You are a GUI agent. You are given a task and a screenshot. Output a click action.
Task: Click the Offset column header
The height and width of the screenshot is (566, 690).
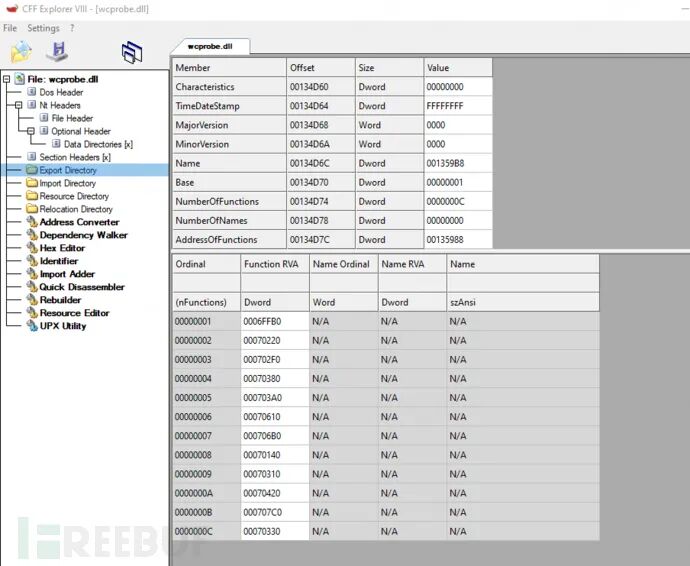(x=320, y=68)
